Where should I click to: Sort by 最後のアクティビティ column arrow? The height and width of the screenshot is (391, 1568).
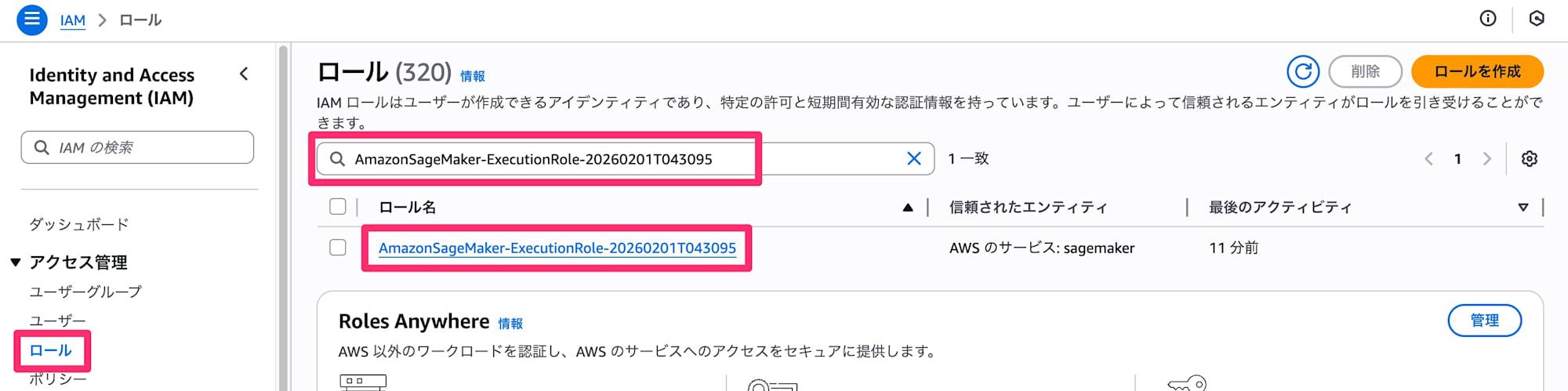(1523, 208)
